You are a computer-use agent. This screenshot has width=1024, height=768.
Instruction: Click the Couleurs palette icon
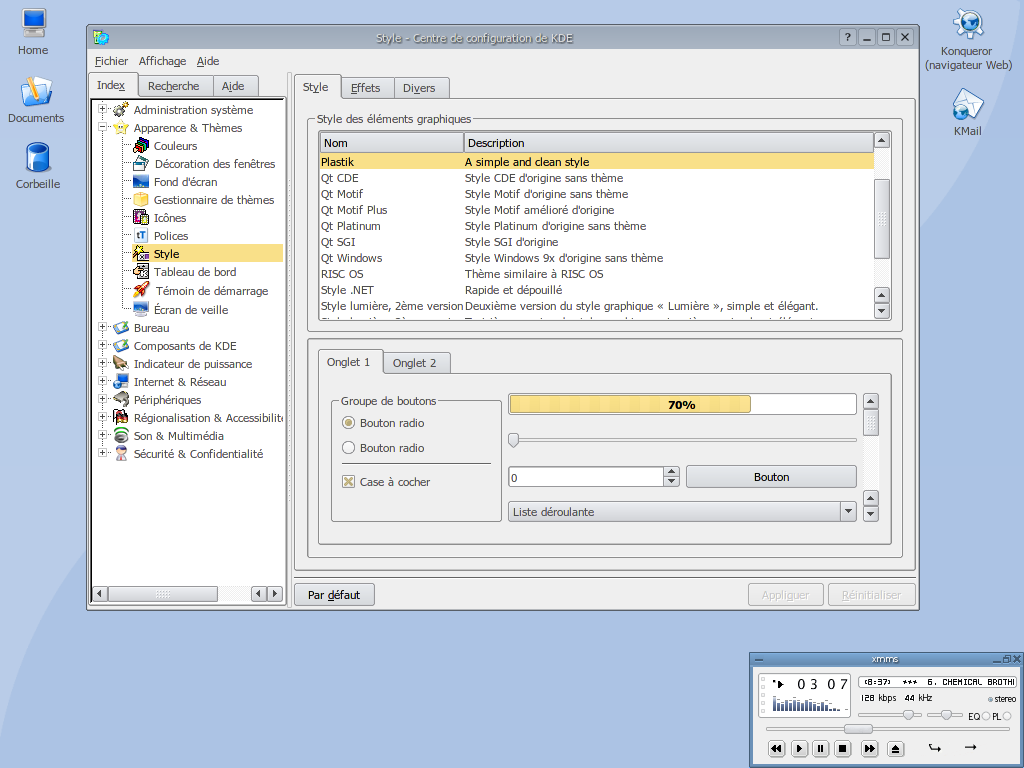tap(140, 146)
